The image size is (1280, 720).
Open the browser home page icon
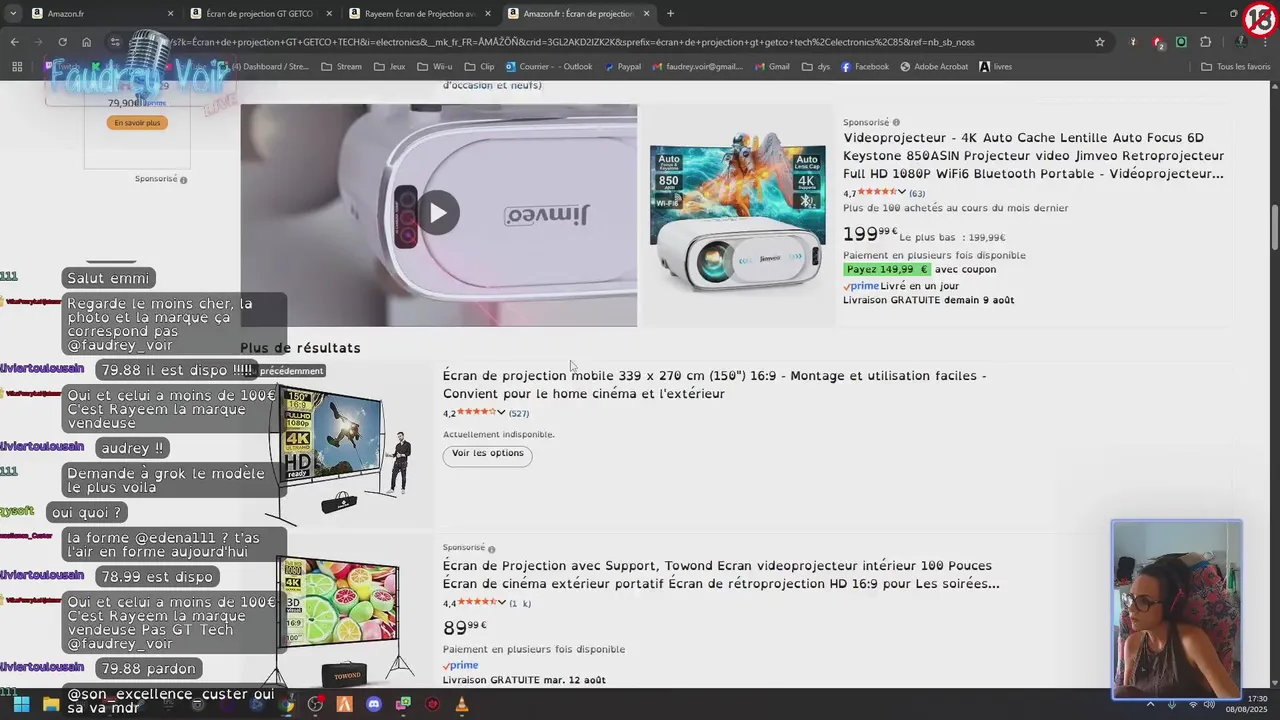click(x=86, y=42)
